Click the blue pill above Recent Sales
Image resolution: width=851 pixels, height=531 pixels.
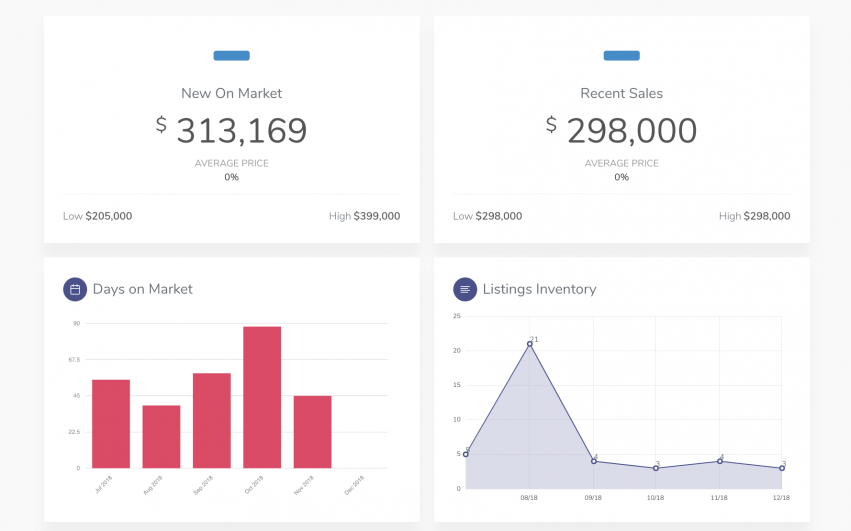[x=622, y=55]
